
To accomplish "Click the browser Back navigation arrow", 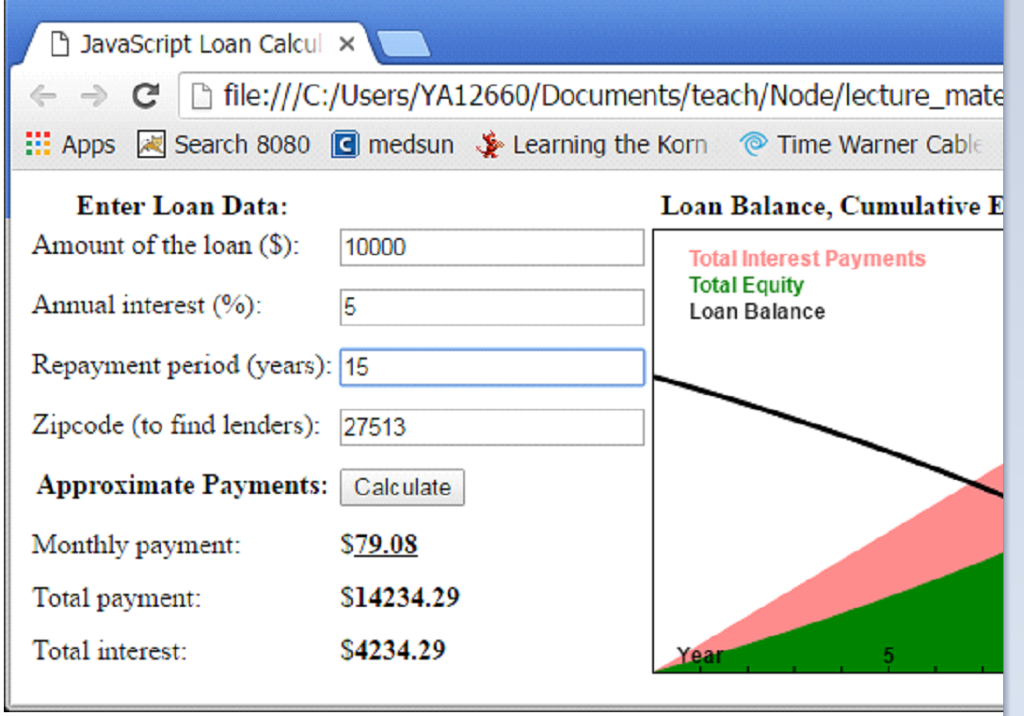I will (x=42, y=95).
